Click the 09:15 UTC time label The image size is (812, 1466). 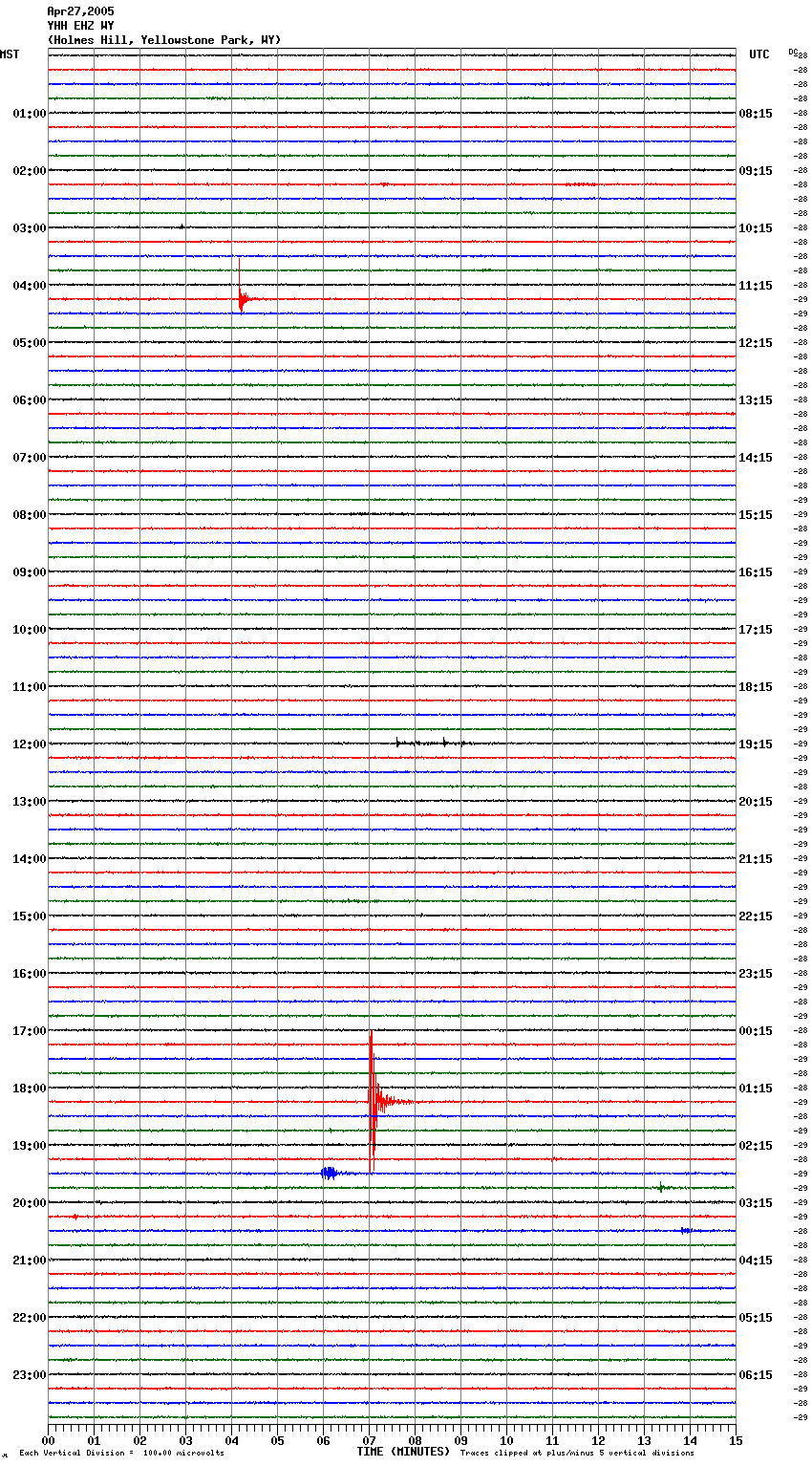click(756, 171)
